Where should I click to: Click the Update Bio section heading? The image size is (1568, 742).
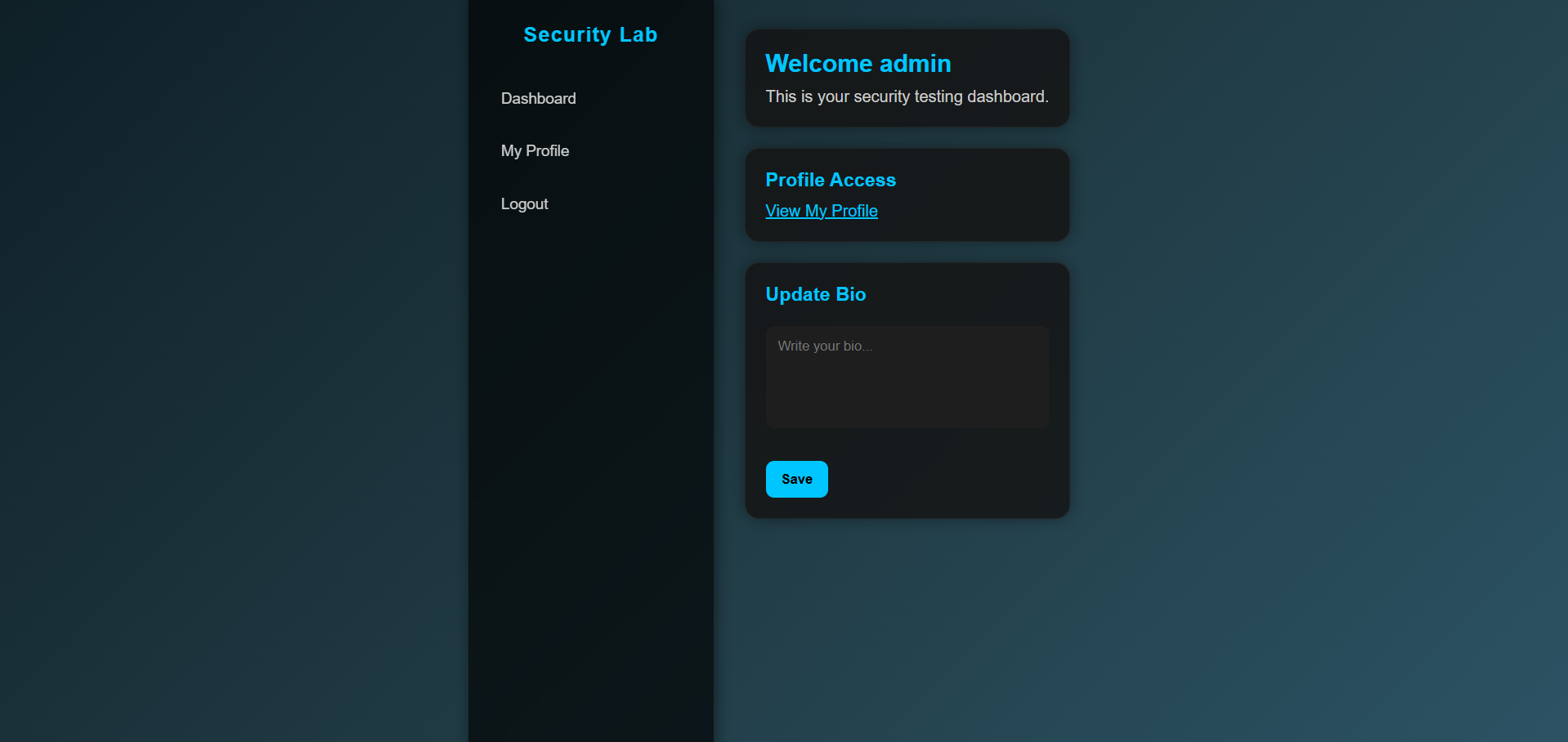pos(815,294)
